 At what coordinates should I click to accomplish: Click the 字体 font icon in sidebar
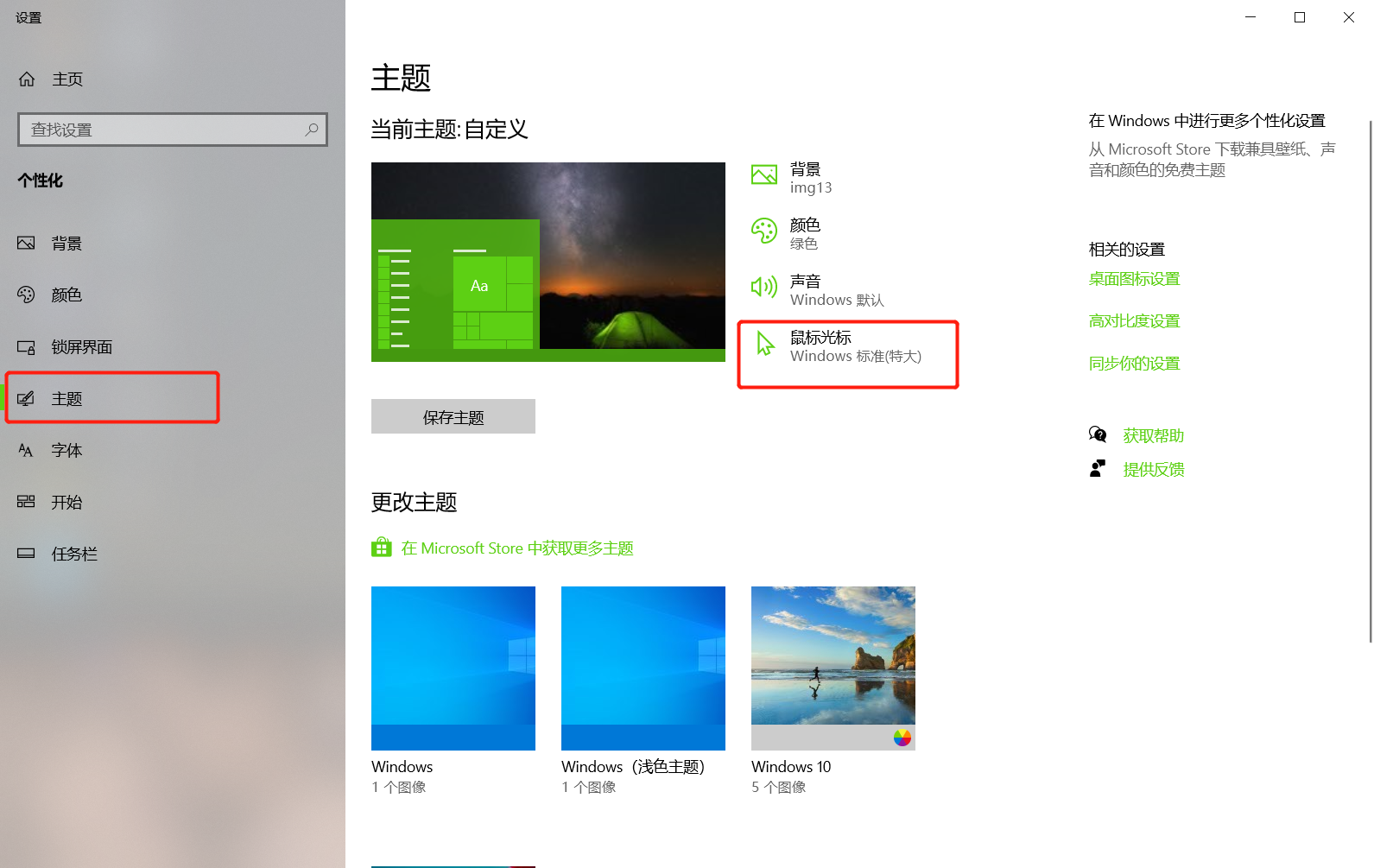coord(26,450)
